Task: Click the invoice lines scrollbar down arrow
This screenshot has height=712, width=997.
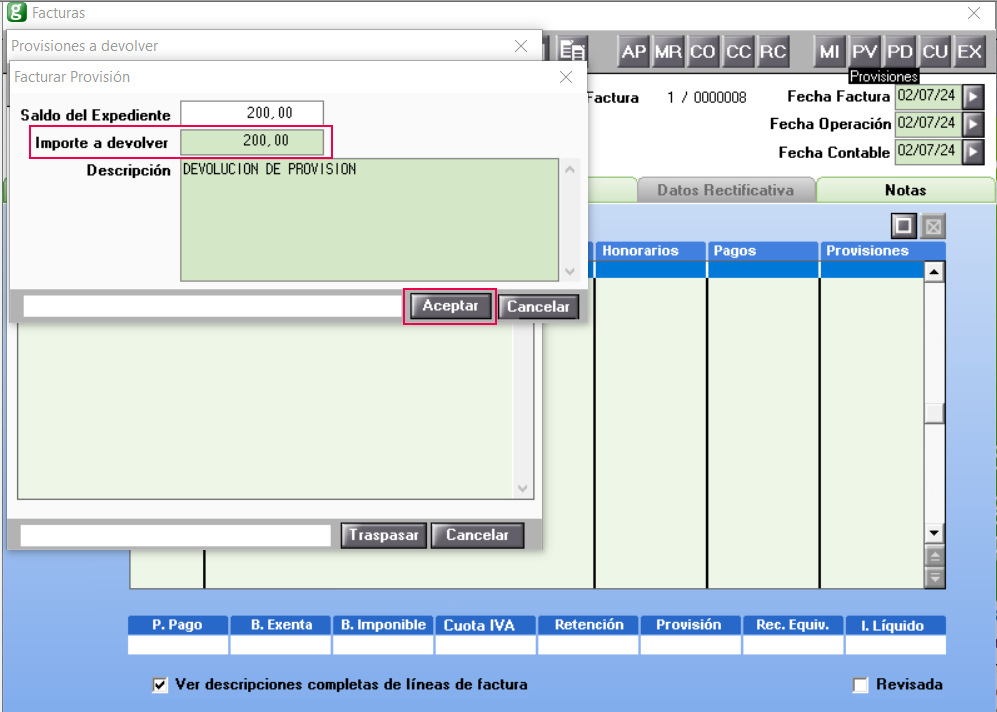Action: coord(934,533)
